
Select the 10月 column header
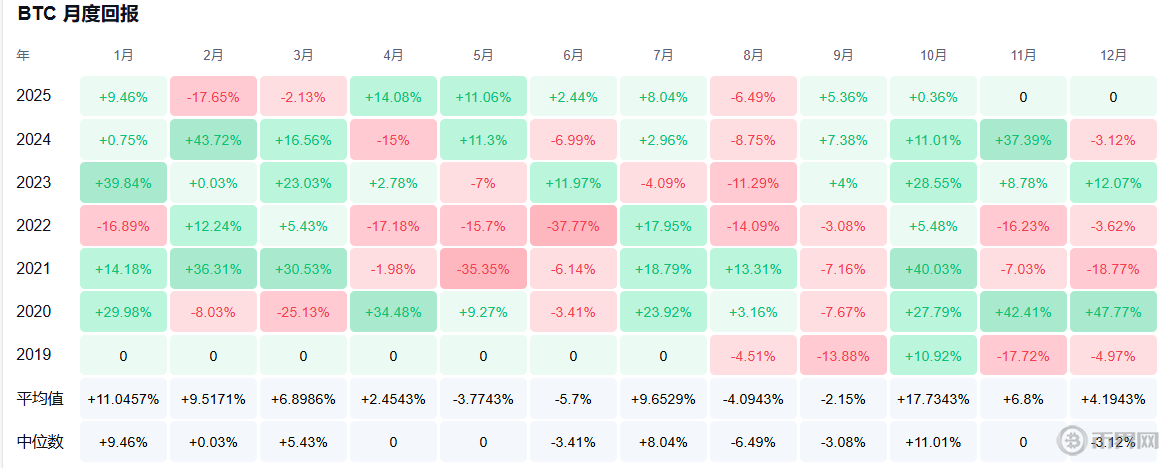pyautogui.click(x=933, y=55)
